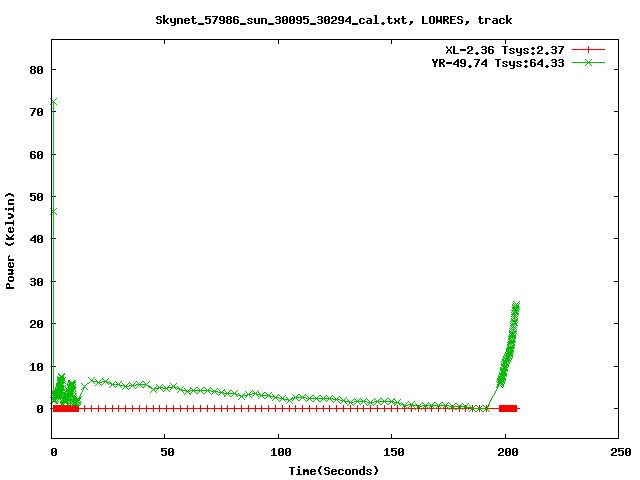640x480 pixels.
Task: Click the Time(Seconds) x-axis label
Action: [333, 471]
